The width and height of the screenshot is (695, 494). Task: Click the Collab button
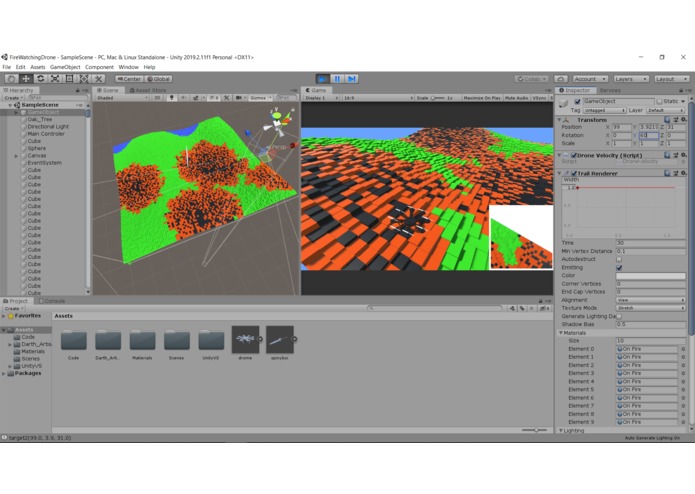pyautogui.click(x=531, y=79)
